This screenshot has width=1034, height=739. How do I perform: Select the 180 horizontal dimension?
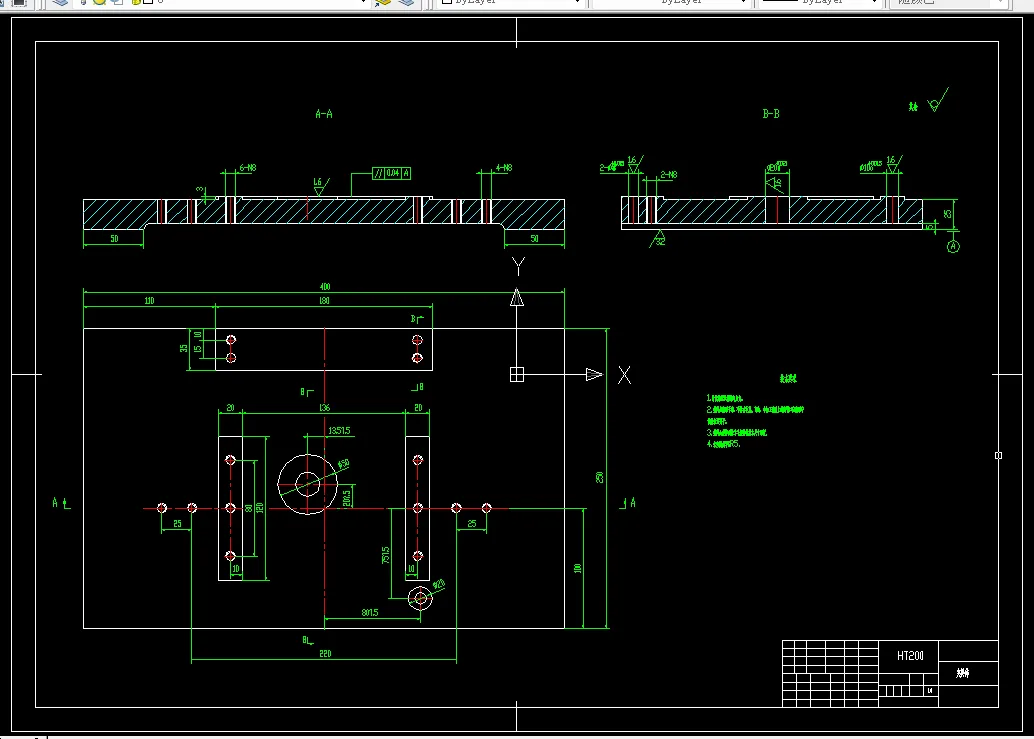324,301
